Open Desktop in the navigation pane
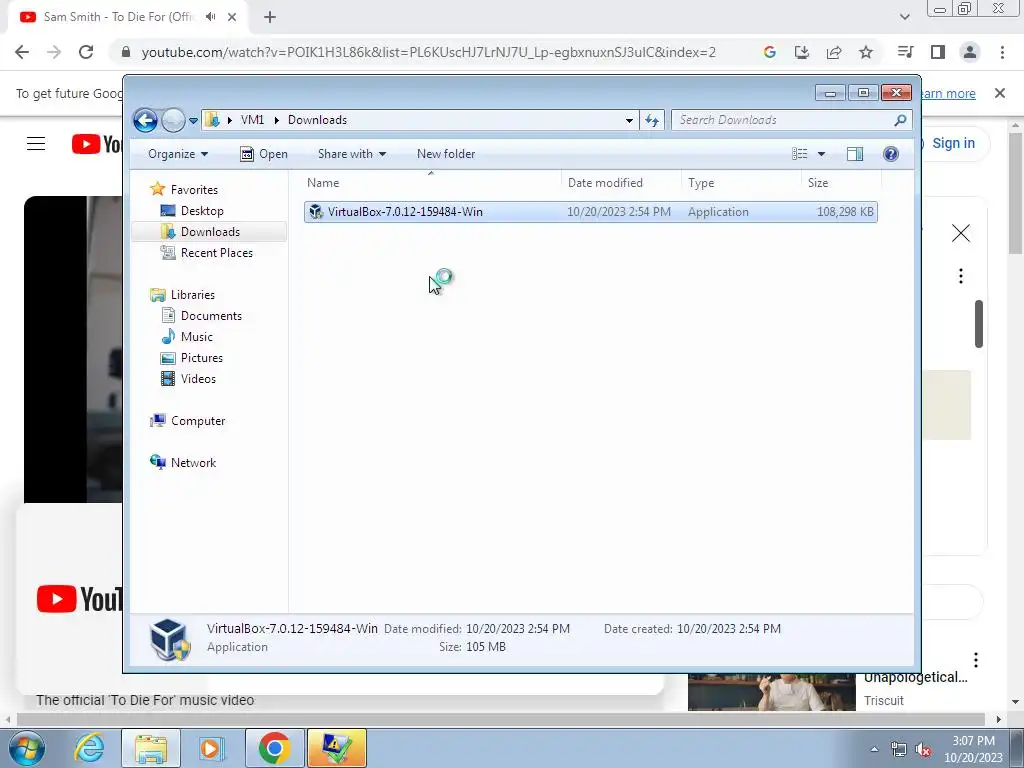The height and width of the screenshot is (768, 1024). click(202, 211)
